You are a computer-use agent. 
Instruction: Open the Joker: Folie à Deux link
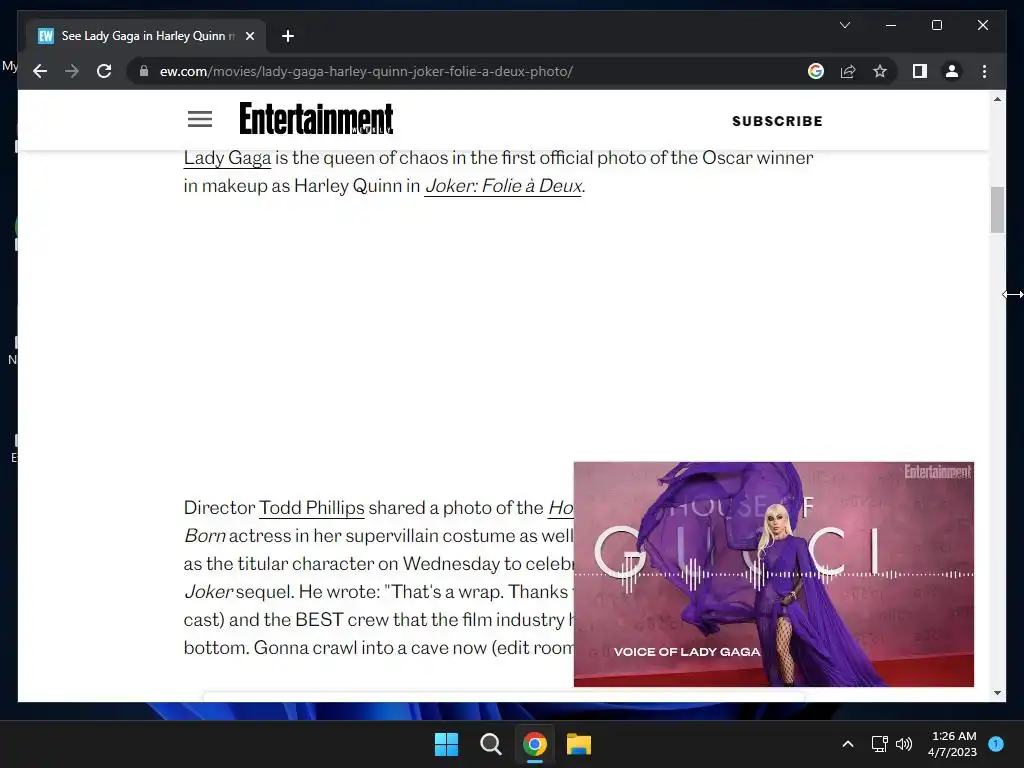[503, 186]
